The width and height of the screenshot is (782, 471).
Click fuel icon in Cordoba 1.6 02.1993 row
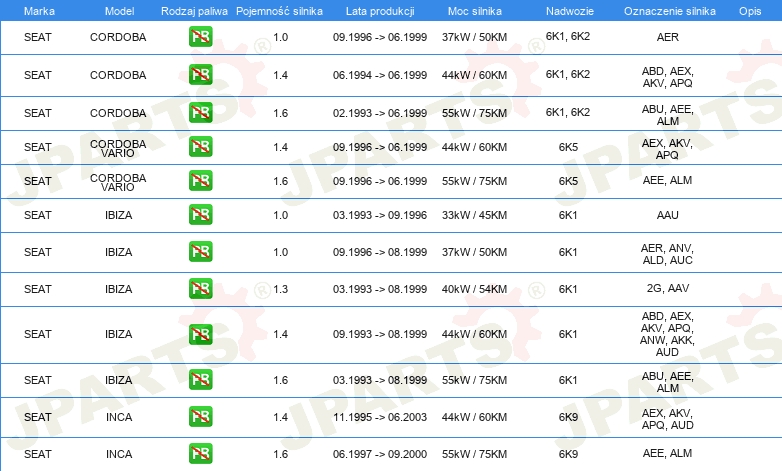pyautogui.click(x=200, y=113)
